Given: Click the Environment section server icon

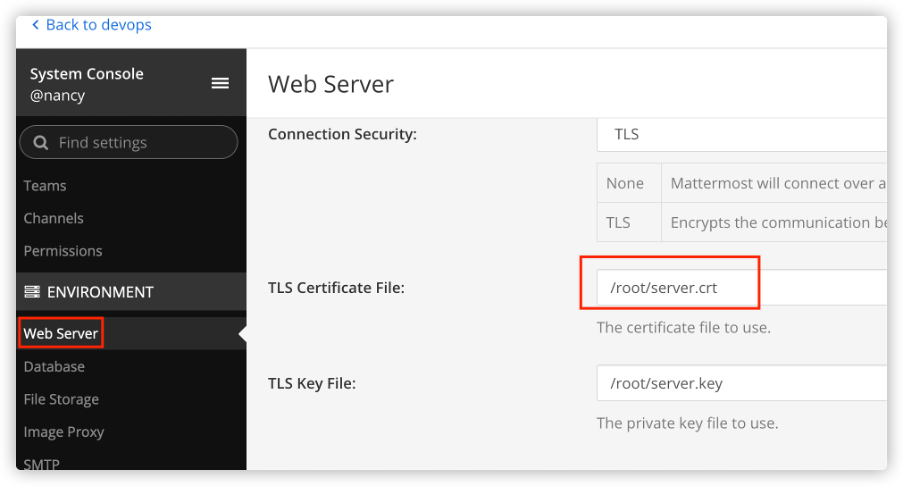Looking at the screenshot, I should pos(31,292).
